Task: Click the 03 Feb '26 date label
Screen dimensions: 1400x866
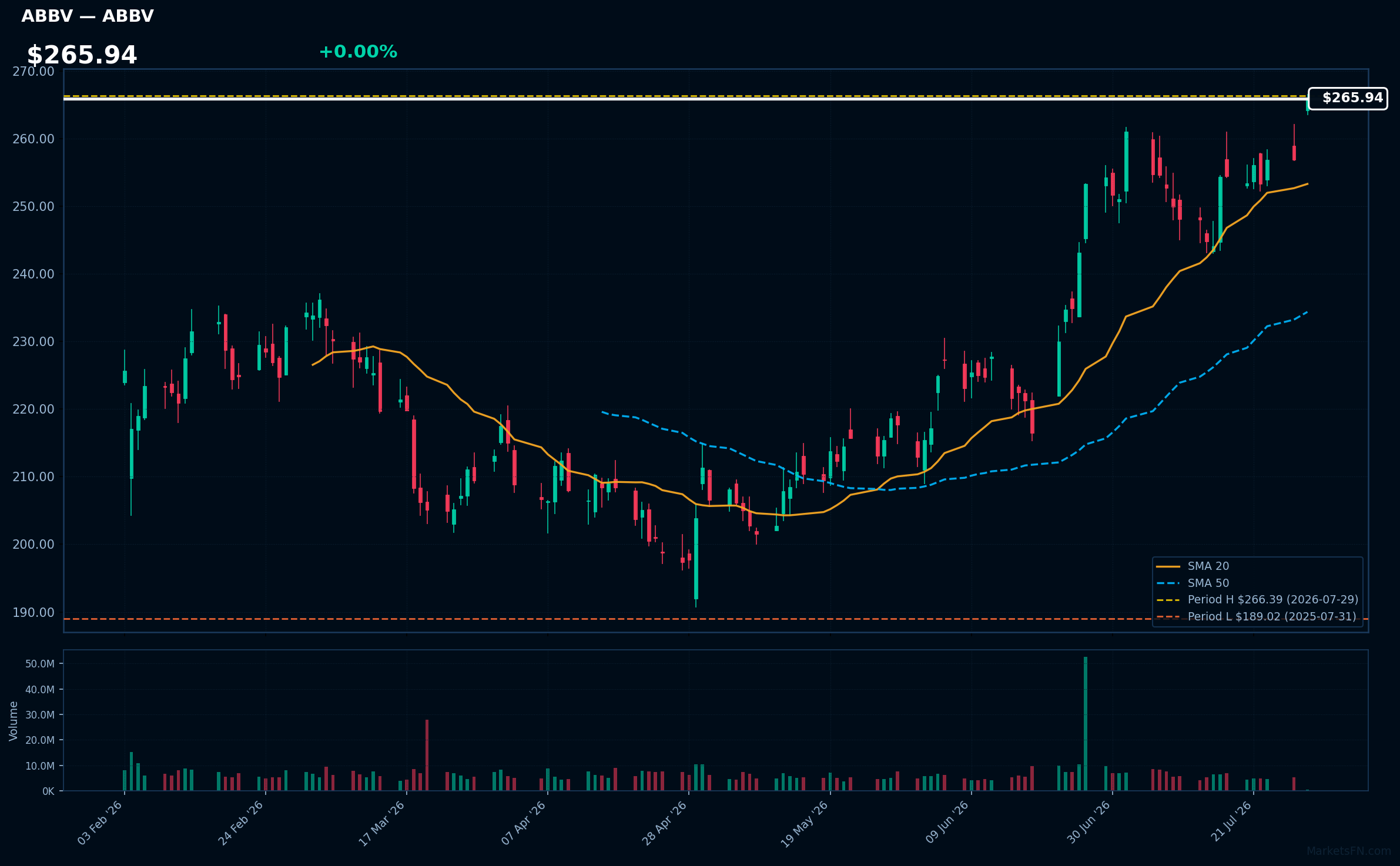Action: (x=100, y=823)
